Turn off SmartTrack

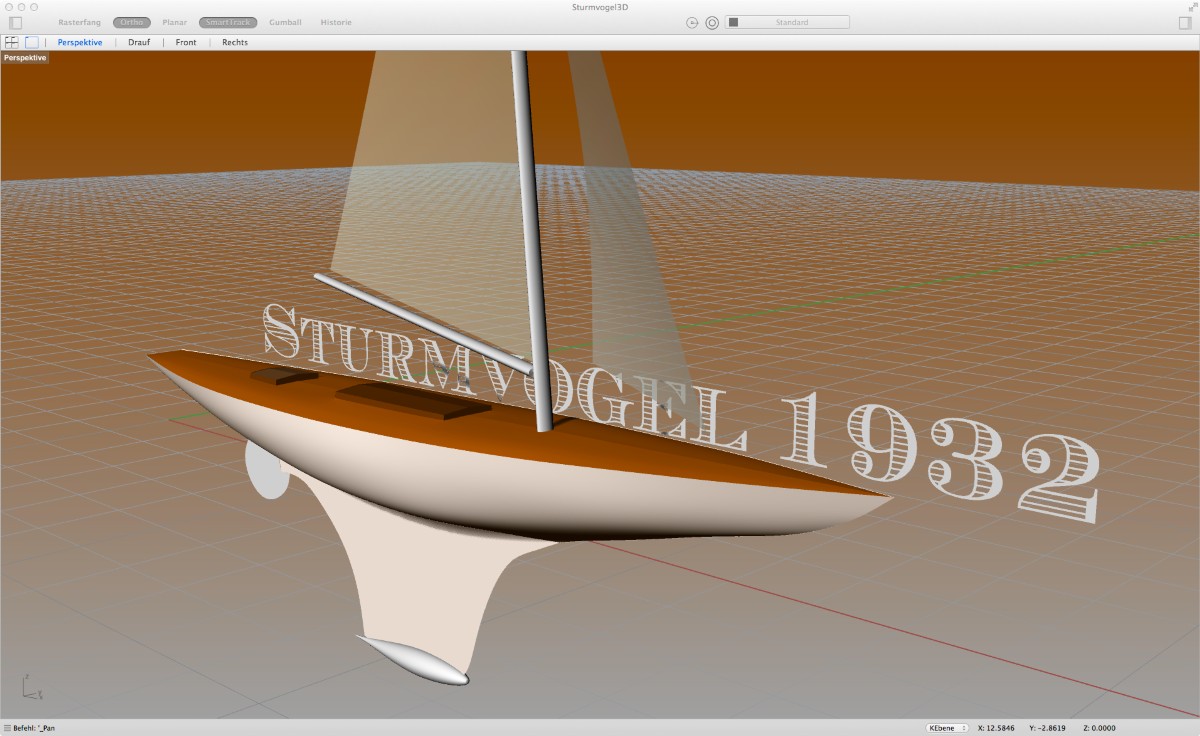(x=228, y=22)
